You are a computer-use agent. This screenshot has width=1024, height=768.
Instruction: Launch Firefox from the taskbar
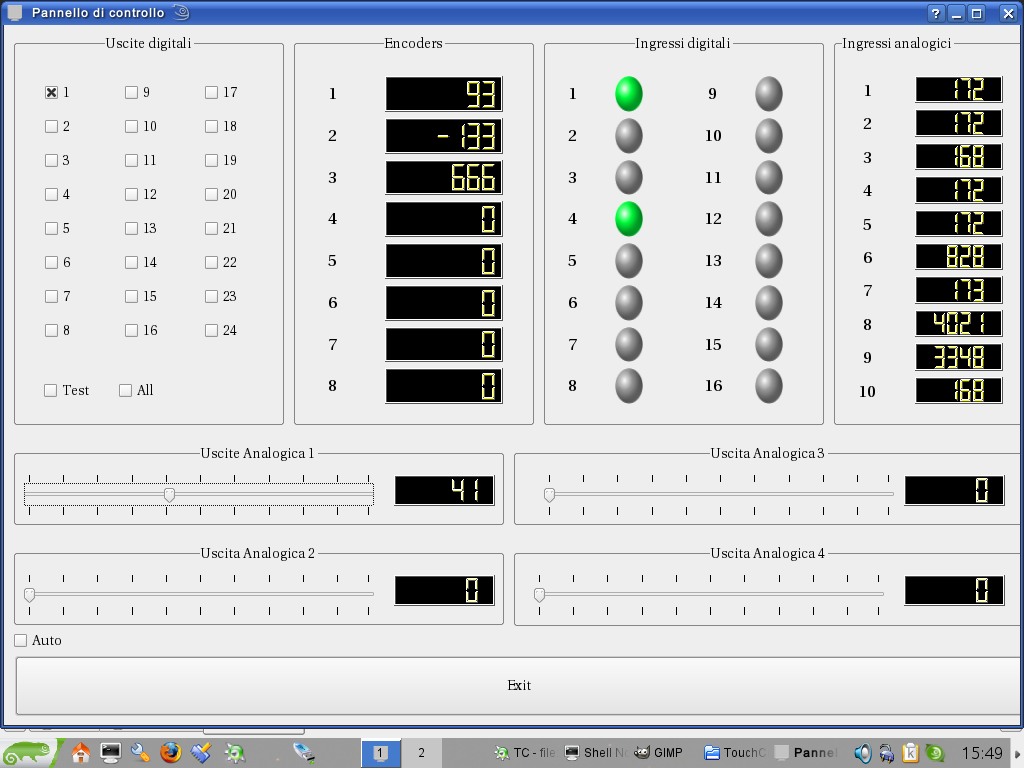click(171, 752)
